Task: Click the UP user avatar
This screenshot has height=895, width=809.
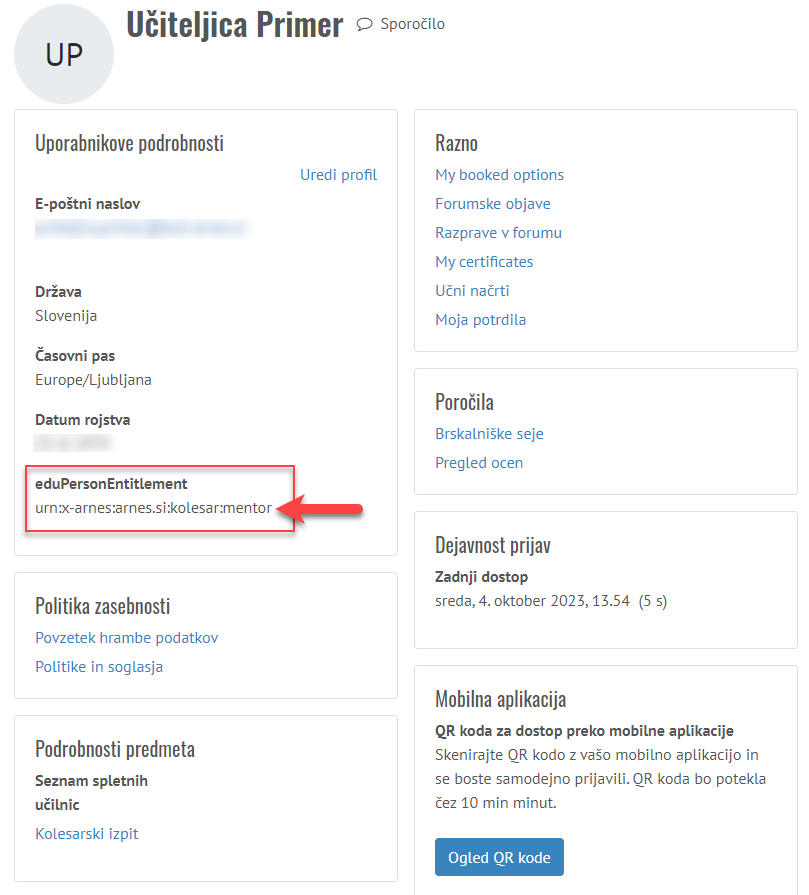Action: pos(64,55)
